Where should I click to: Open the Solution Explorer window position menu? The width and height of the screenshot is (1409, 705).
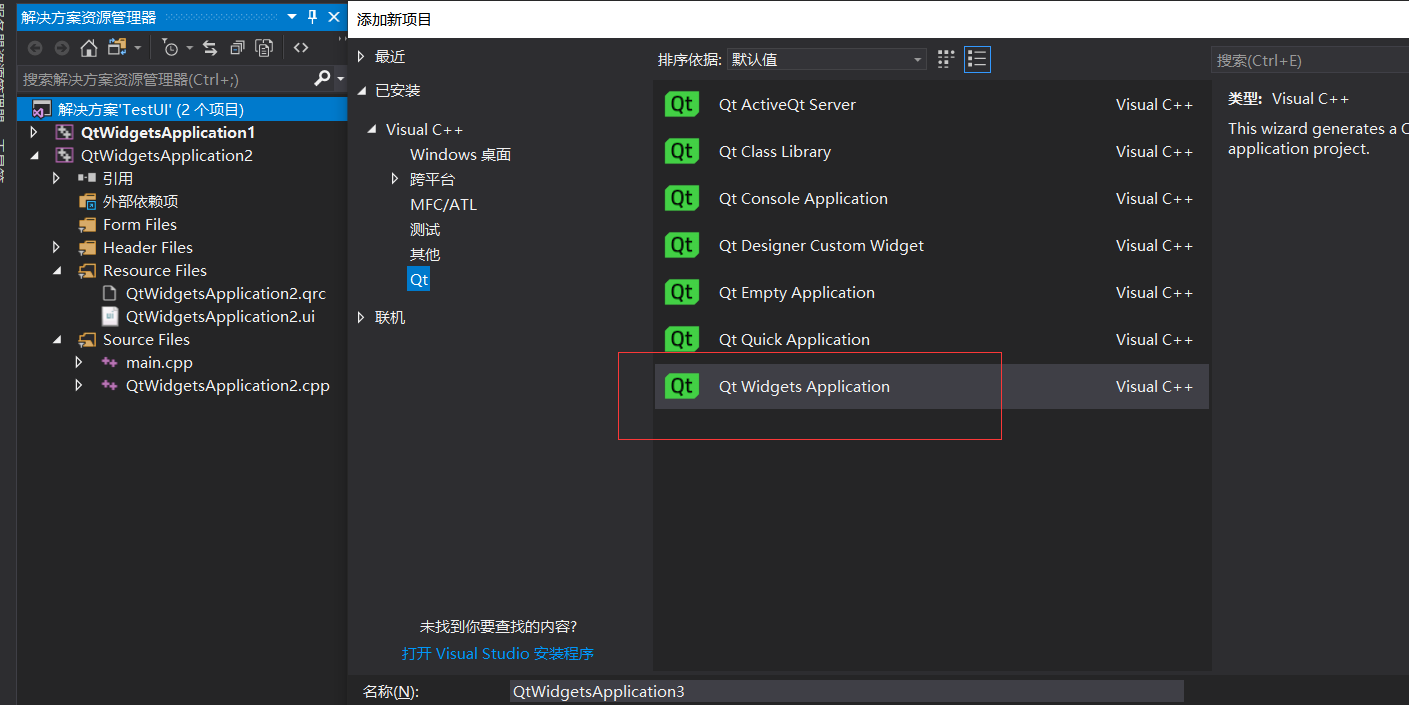pos(293,17)
